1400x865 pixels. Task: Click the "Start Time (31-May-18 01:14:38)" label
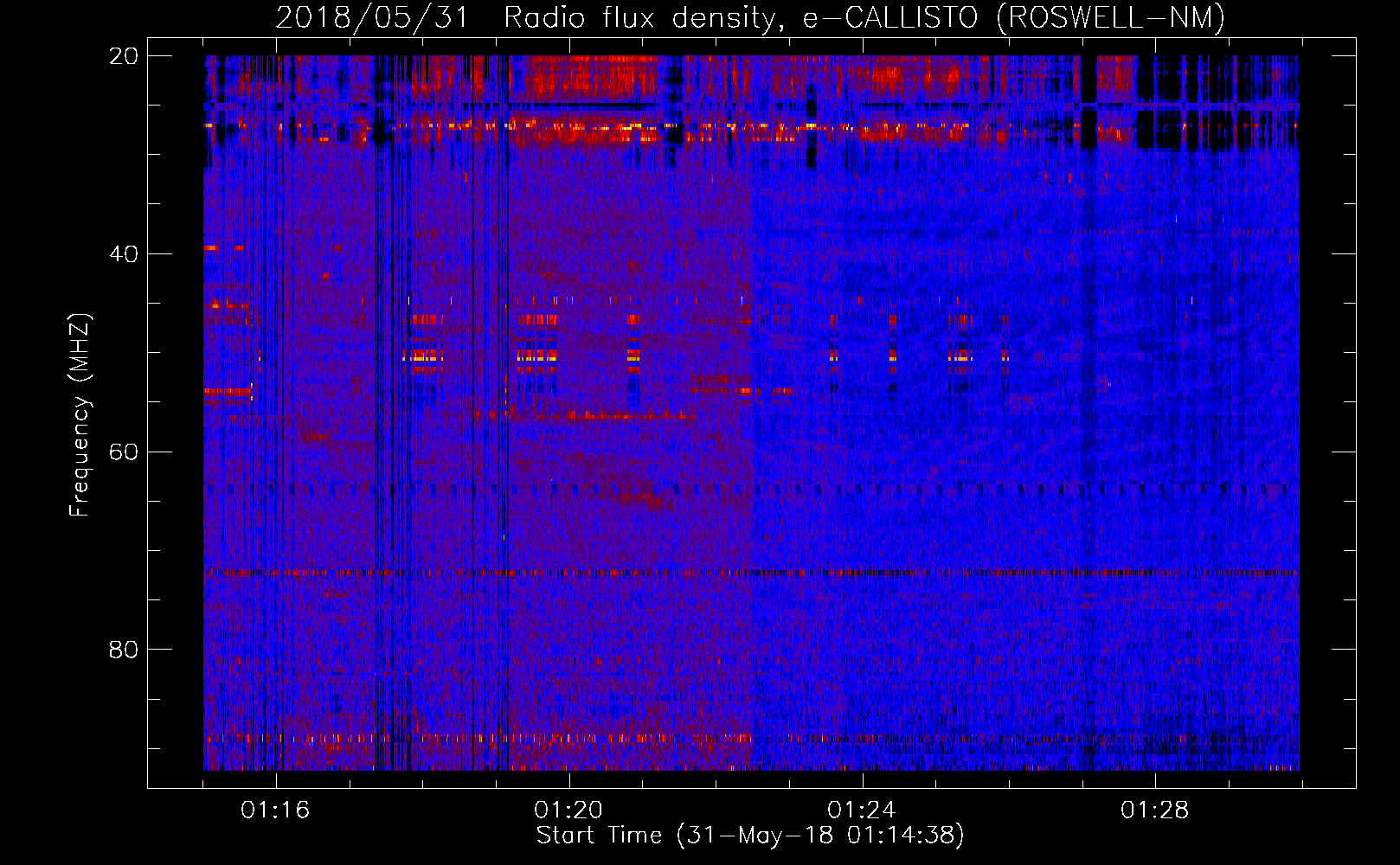click(750, 836)
